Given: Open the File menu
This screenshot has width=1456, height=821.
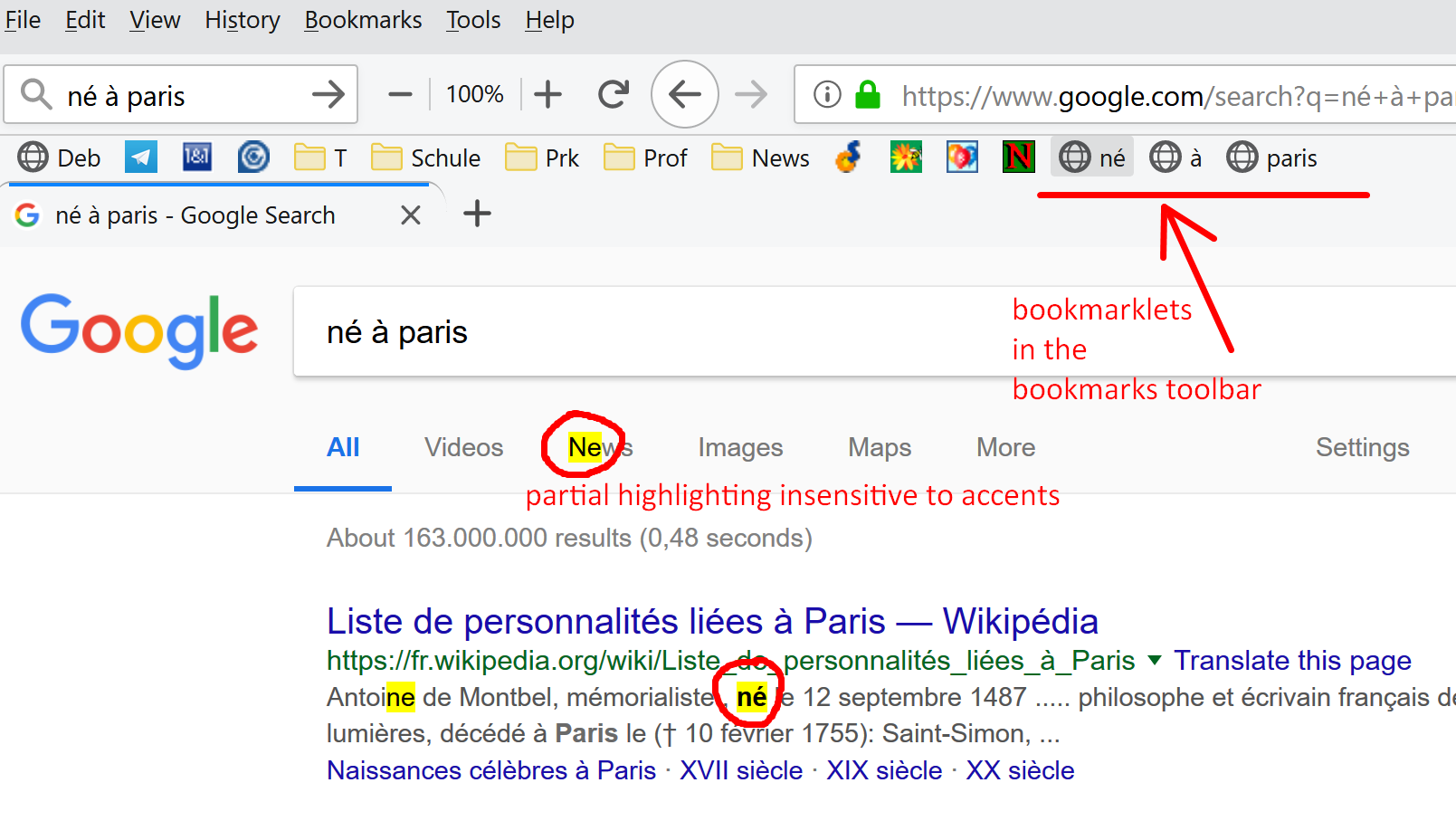Looking at the screenshot, I should pos(23,20).
